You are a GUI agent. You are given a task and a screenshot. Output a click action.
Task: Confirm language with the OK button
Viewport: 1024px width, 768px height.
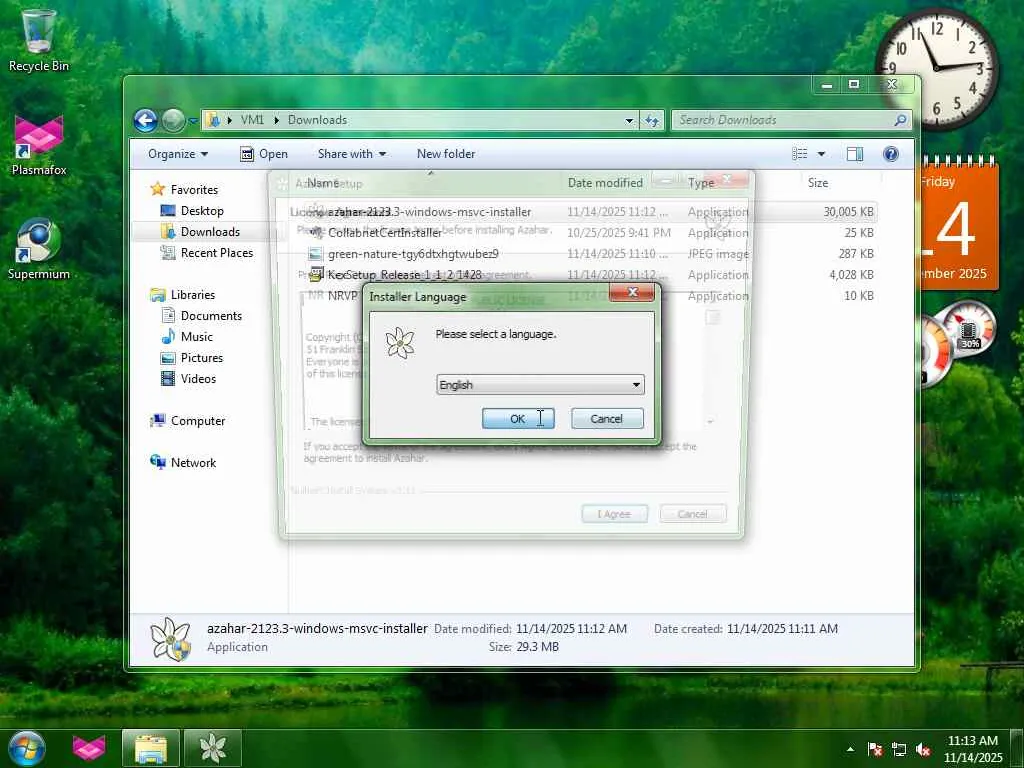(518, 419)
